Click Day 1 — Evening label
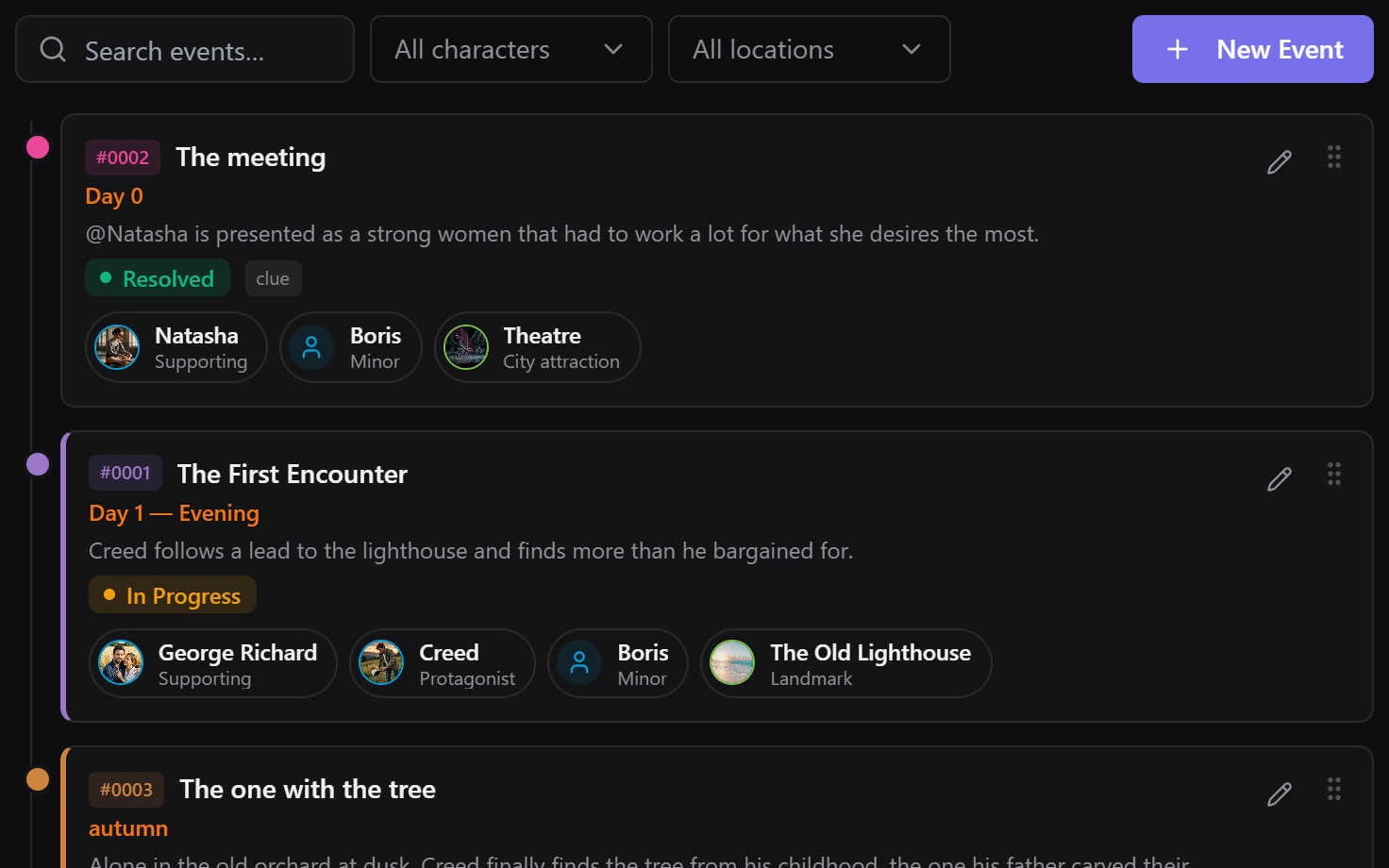The width and height of the screenshot is (1389, 868). point(175,513)
